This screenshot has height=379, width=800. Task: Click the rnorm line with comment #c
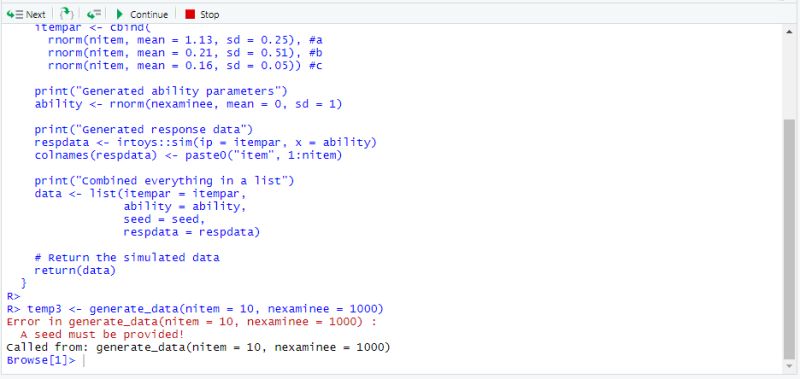pos(185,65)
